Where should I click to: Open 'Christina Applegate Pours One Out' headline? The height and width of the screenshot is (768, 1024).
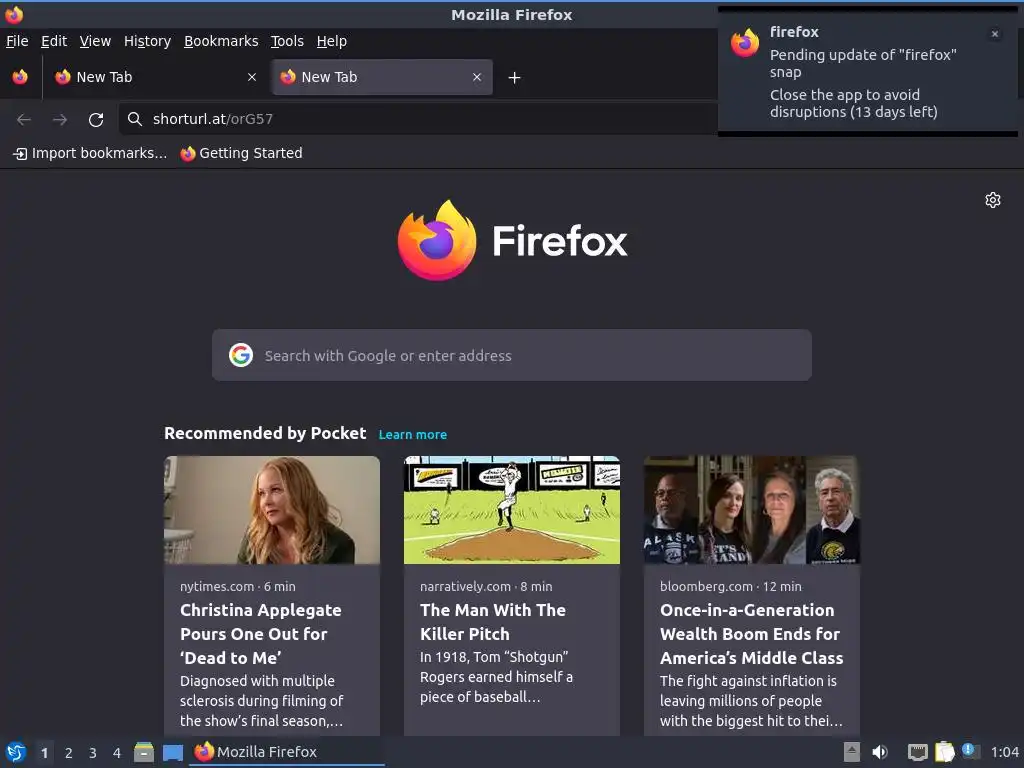pos(261,633)
